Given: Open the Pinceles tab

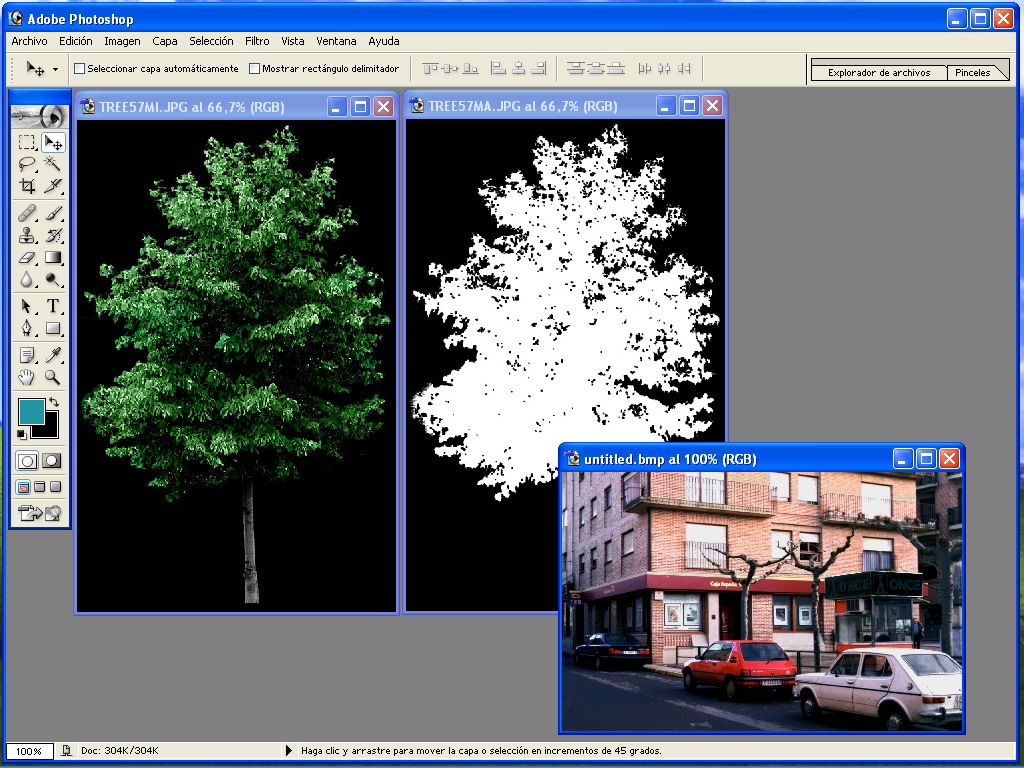Looking at the screenshot, I should 972,72.
